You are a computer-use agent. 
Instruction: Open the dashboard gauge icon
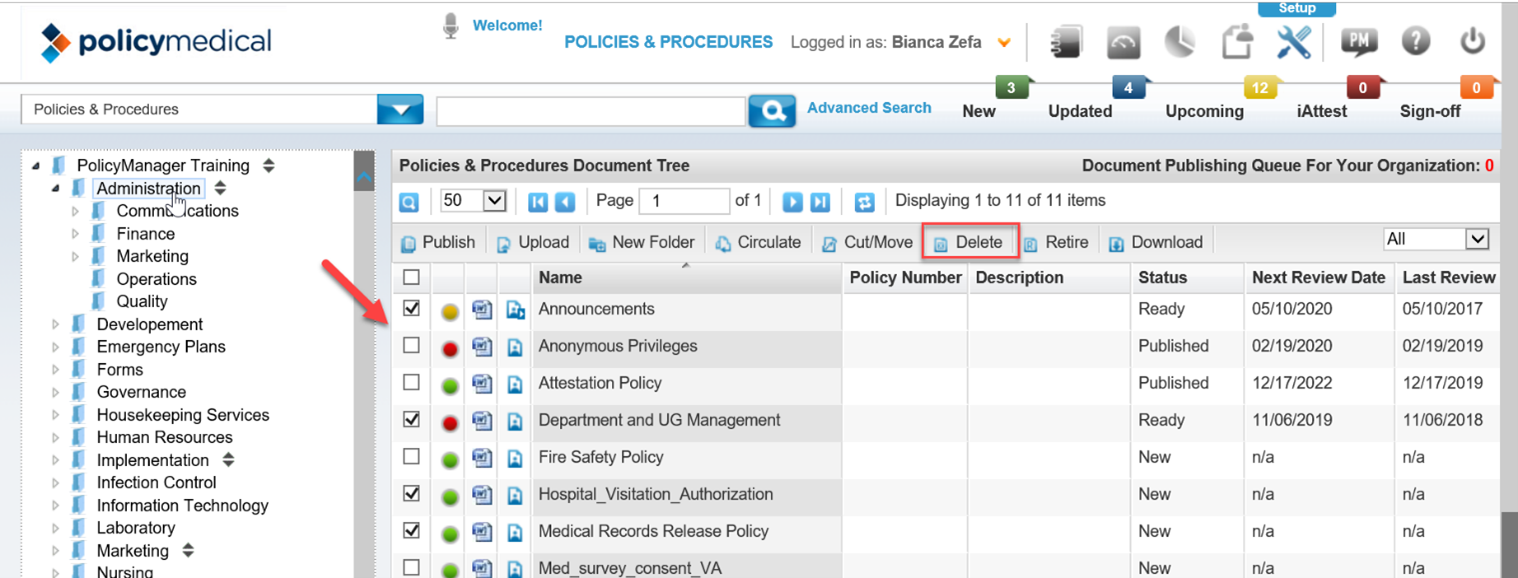(1123, 42)
